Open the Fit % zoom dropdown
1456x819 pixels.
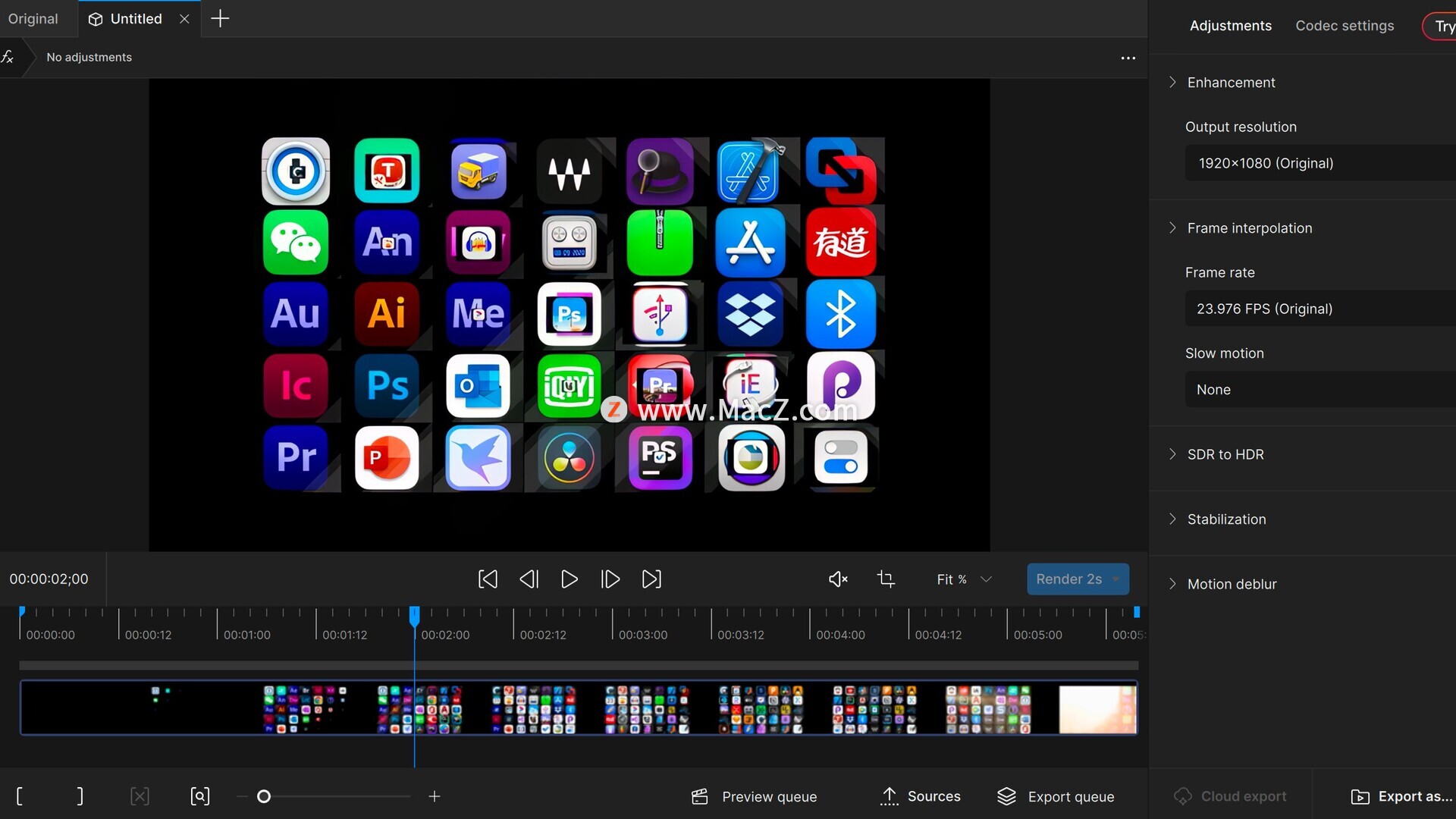click(964, 579)
